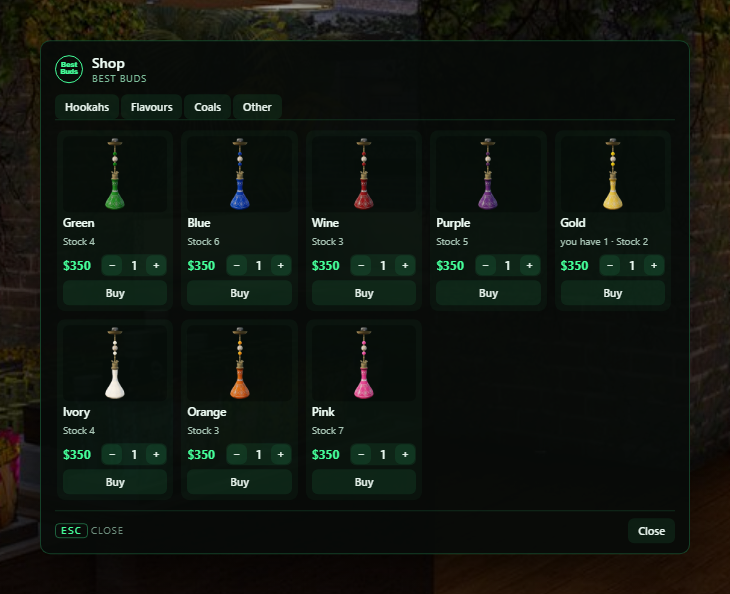
Task: Buy the Green hookah
Action: [115, 293]
